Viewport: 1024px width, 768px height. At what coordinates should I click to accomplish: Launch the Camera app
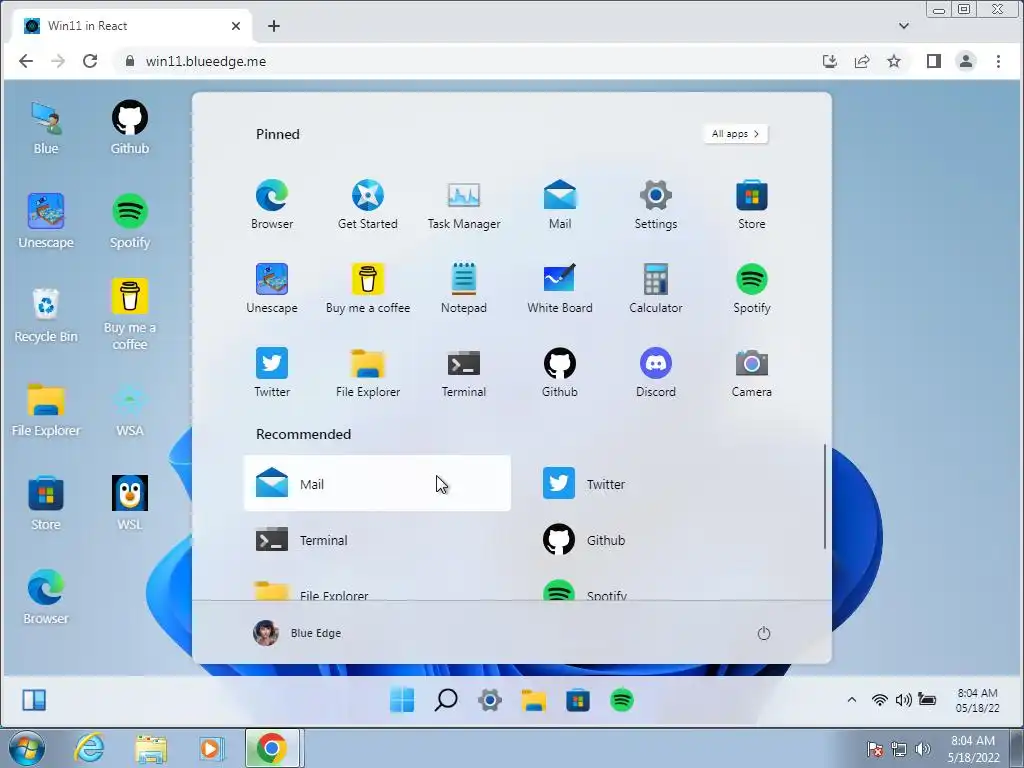pyautogui.click(x=752, y=363)
